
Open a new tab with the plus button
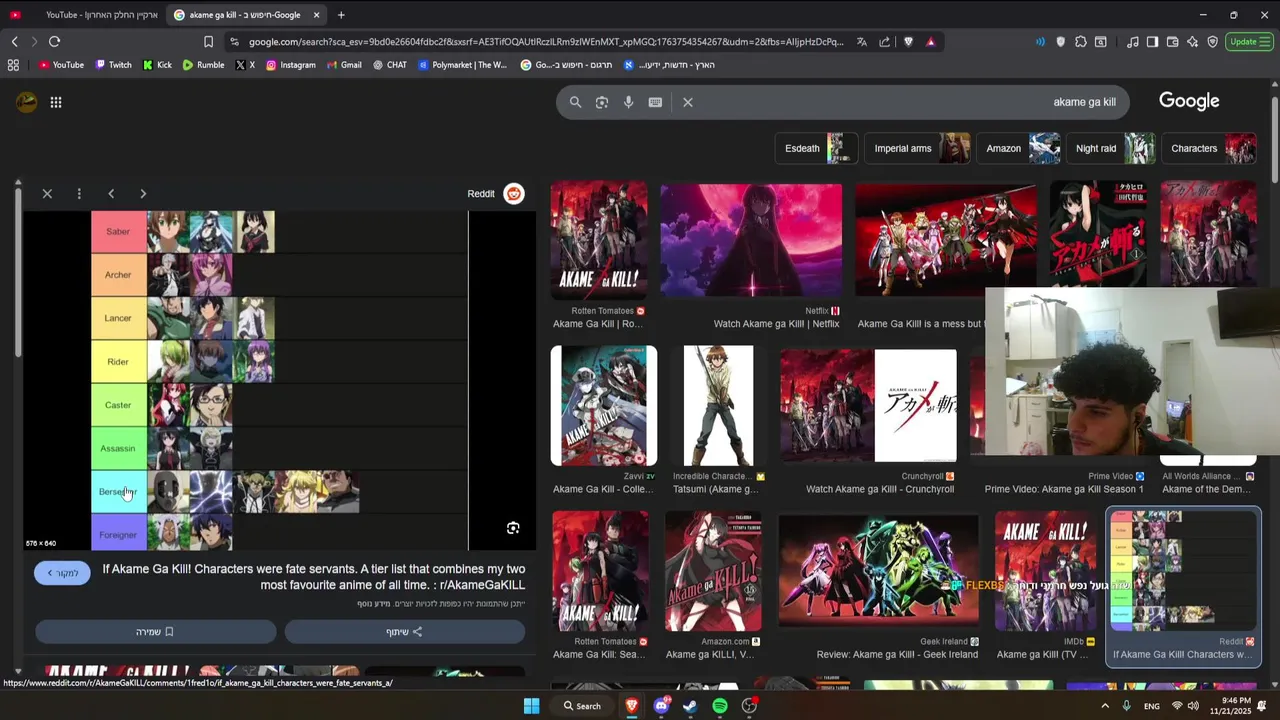341,15
